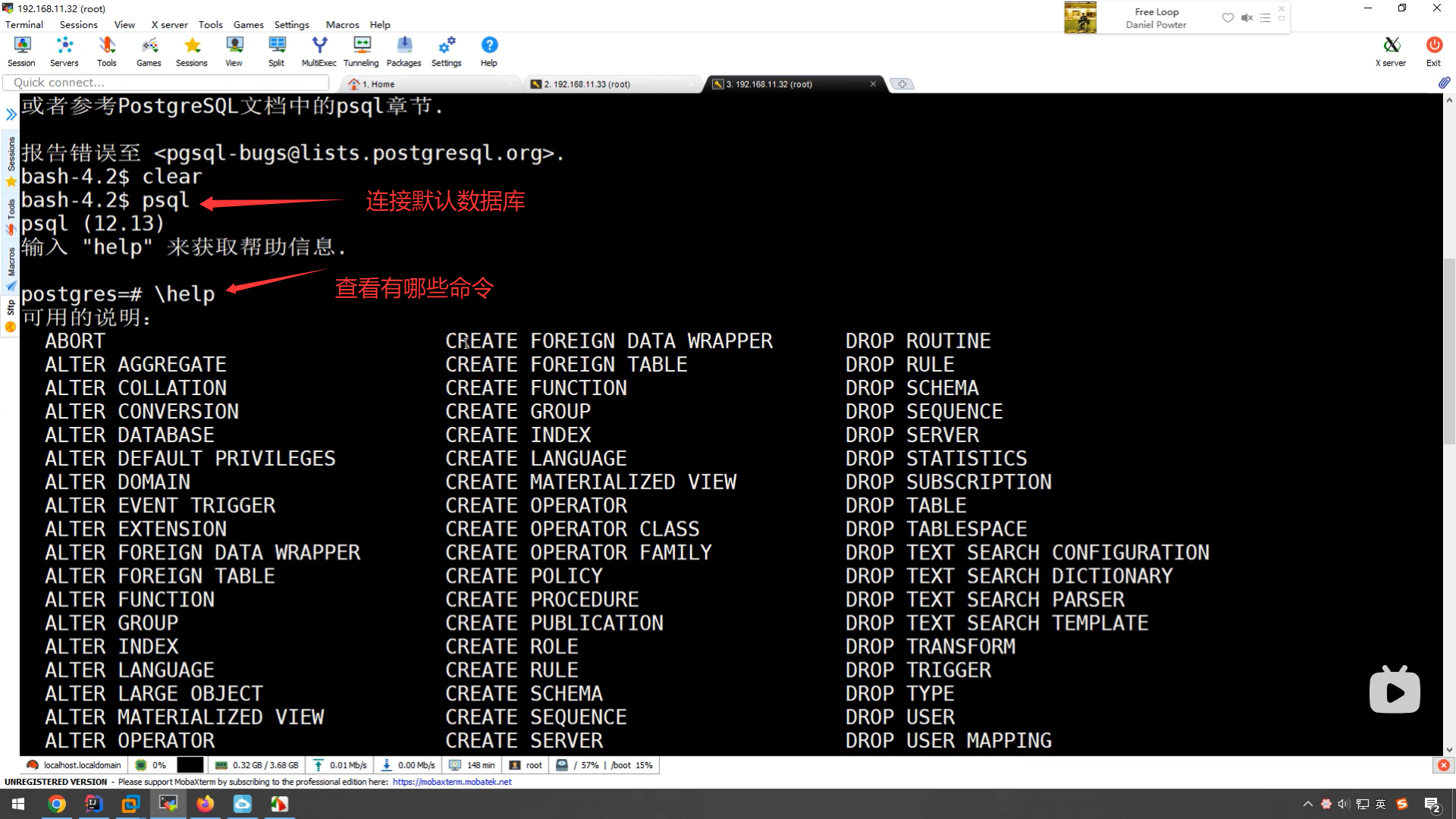Image resolution: width=1456 pixels, height=819 pixels.
Task: Click the paperclip attach icon
Action: pyautogui.click(x=1443, y=83)
